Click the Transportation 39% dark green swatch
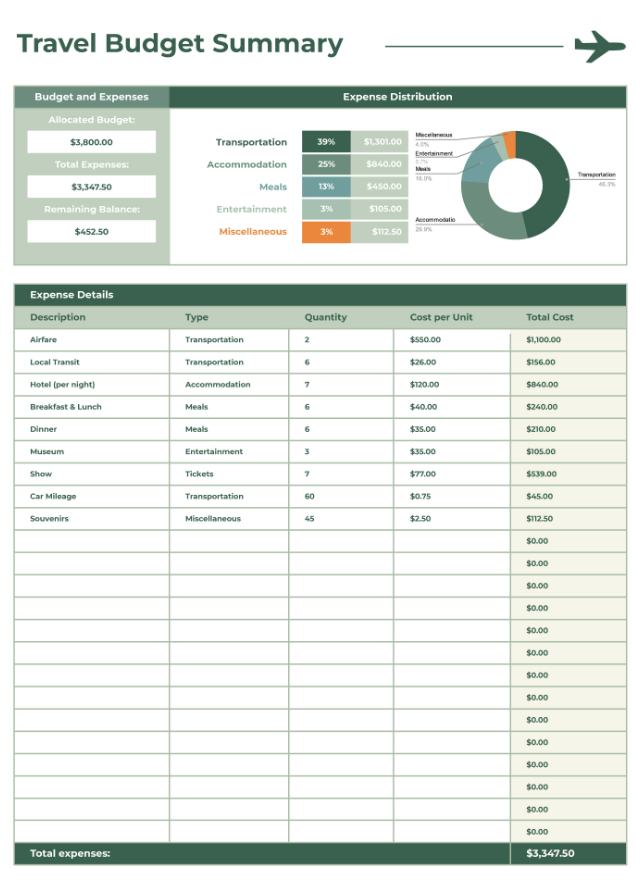Screen dimensions: 636x887 (326, 141)
